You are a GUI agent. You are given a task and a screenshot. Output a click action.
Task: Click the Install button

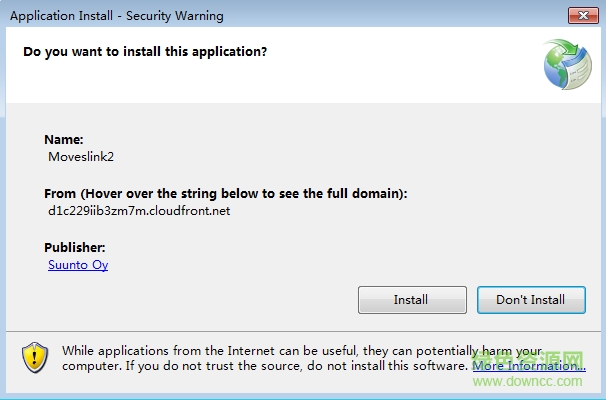pyautogui.click(x=411, y=299)
